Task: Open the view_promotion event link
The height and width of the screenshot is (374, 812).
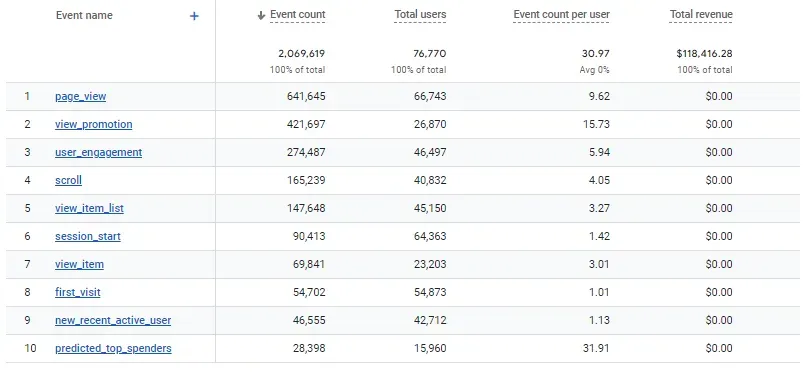Action: 94,124
